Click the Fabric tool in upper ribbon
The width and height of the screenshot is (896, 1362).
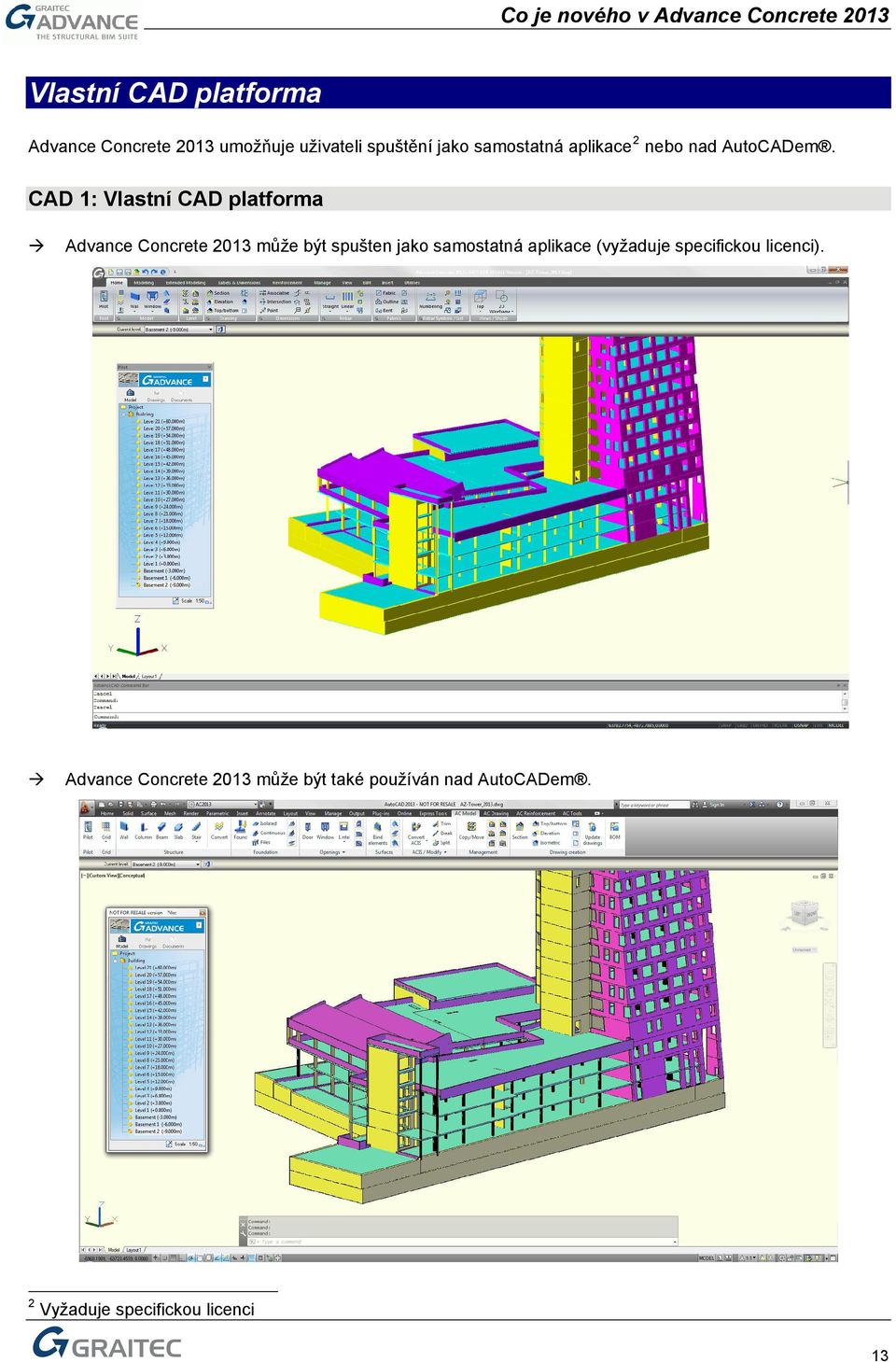385,293
